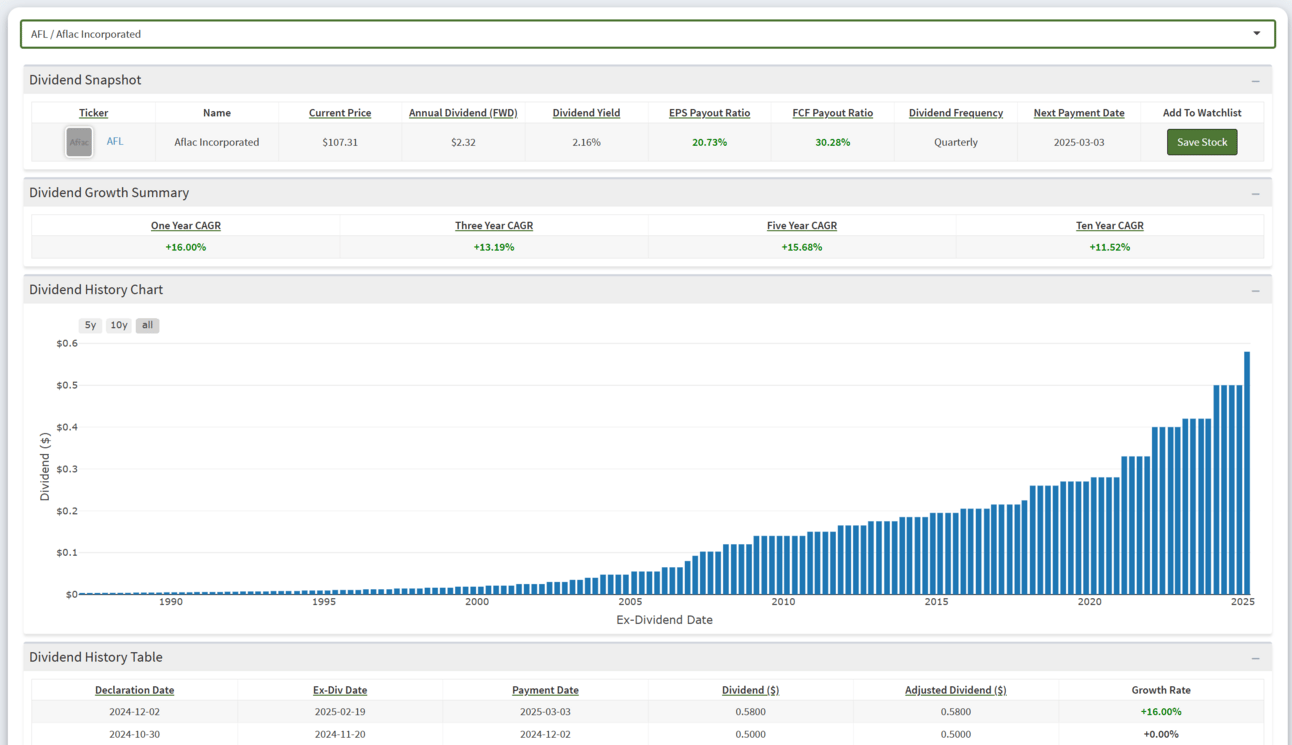Click the Dividend Yield column header

tap(586, 113)
